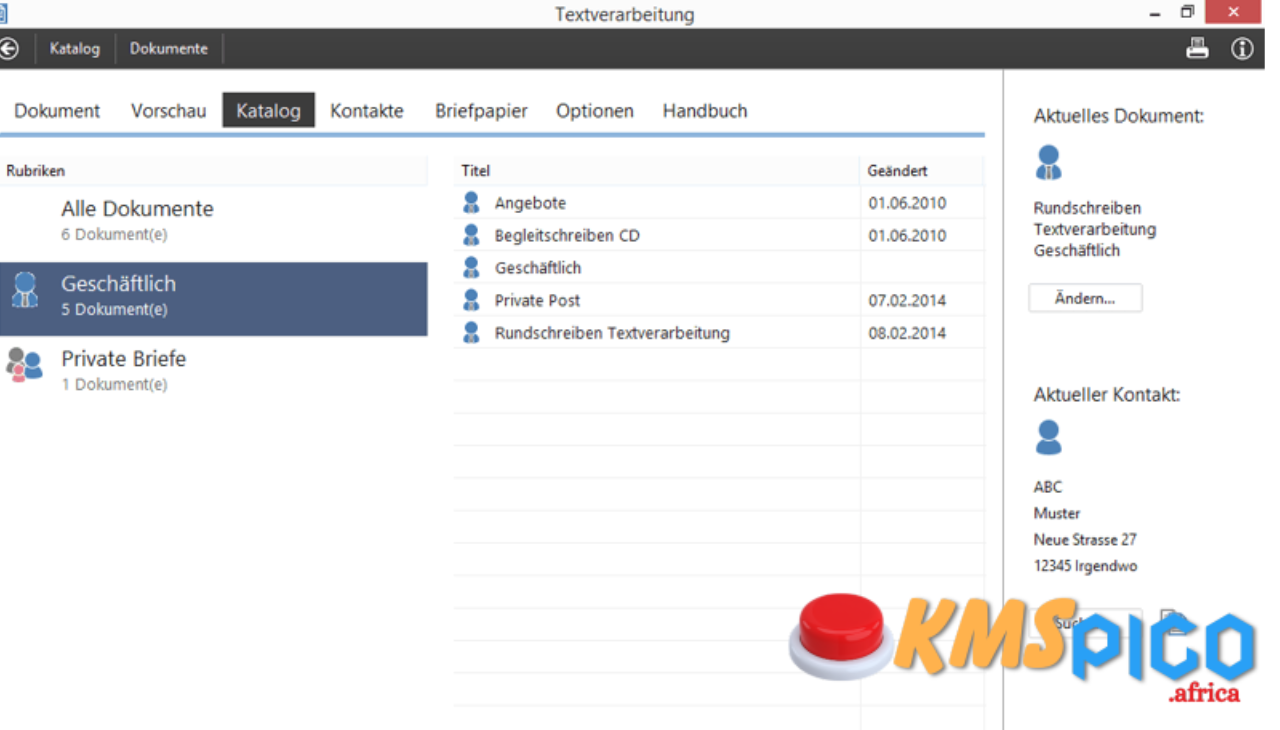The height and width of the screenshot is (730, 1280).
Task: Select the Rundschreiben Textverarbeitung title
Action: click(x=612, y=332)
